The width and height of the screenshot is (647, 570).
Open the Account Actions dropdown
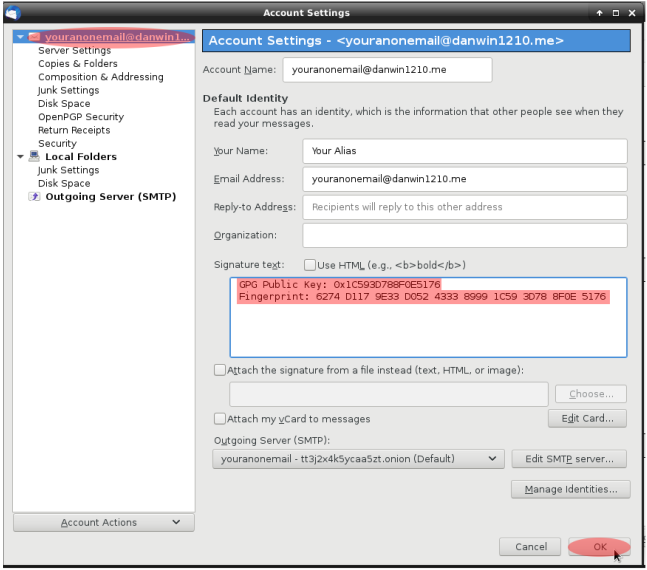[104, 522]
